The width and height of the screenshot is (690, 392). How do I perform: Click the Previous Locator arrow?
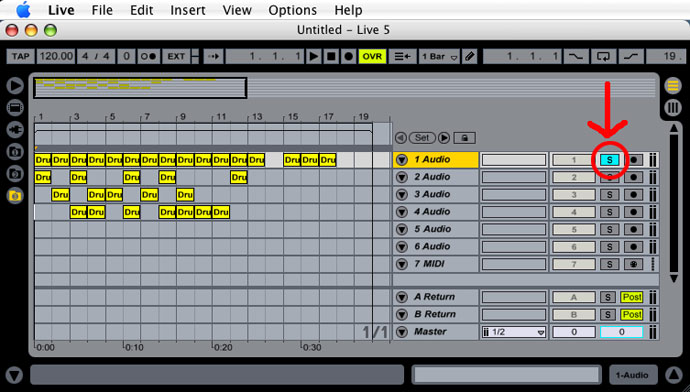pyautogui.click(x=400, y=138)
